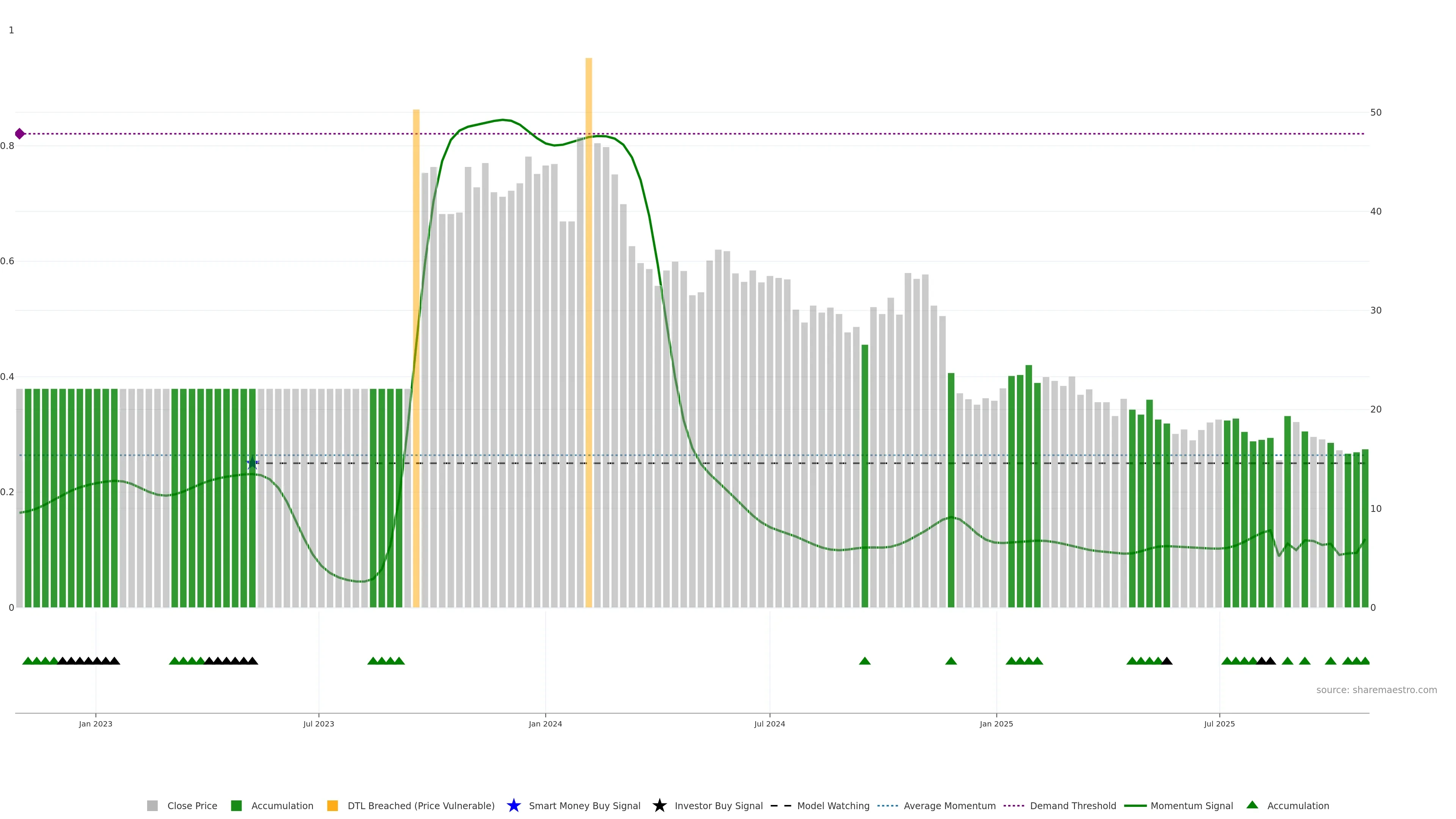Click the Jul 2025 axis label
This screenshot has height=819, width=1456.
coord(1219,723)
